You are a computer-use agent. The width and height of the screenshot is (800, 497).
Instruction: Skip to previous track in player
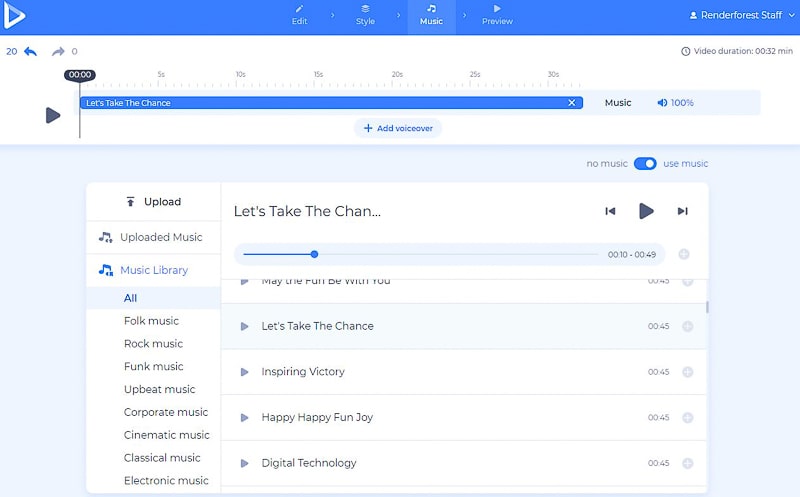tap(610, 211)
